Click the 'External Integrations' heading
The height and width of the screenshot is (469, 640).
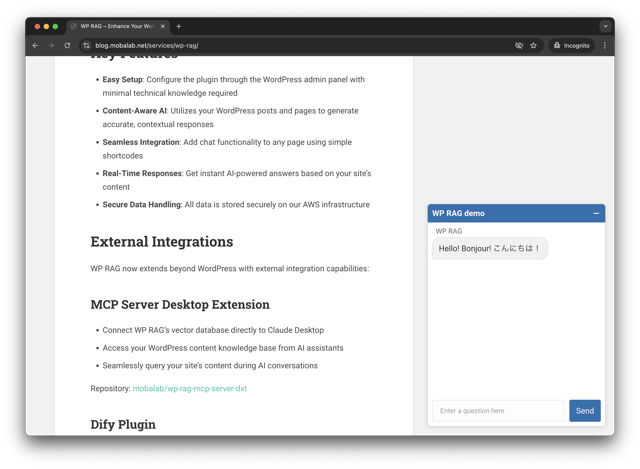(162, 242)
